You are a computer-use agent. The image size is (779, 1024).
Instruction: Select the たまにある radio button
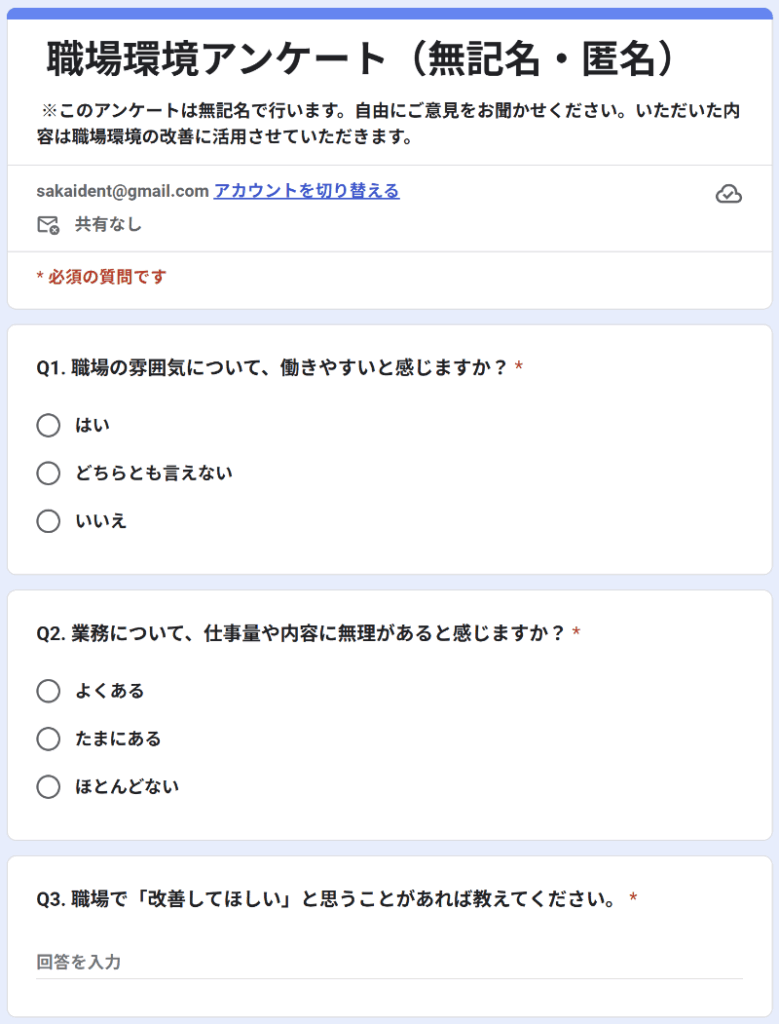coord(48,739)
